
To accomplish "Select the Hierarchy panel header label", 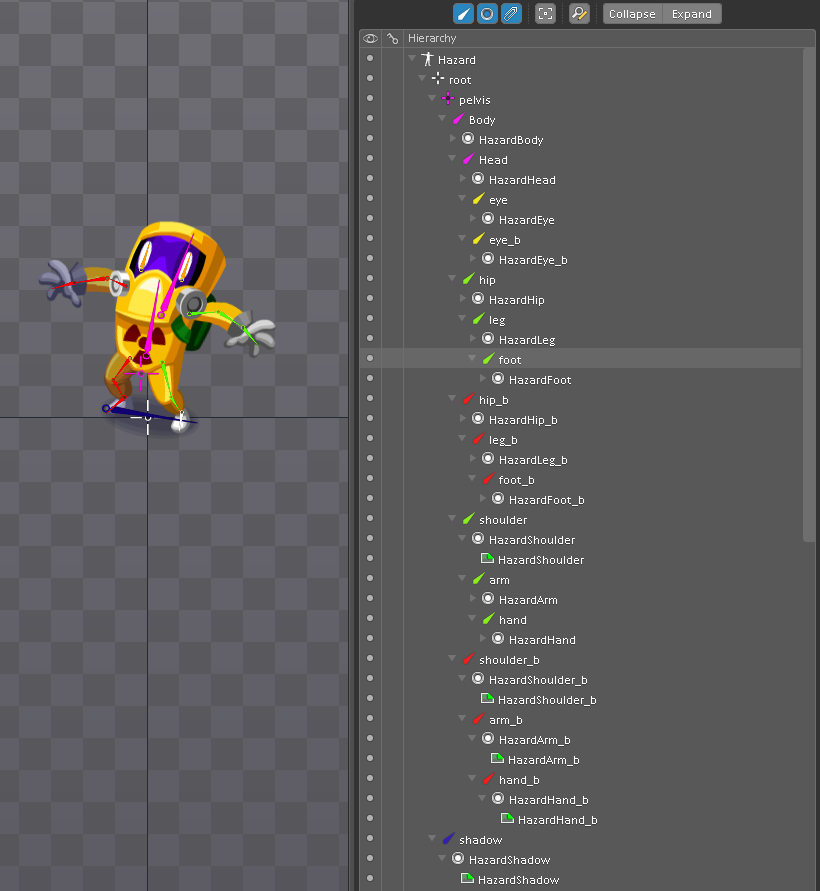I will tap(432, 38).
